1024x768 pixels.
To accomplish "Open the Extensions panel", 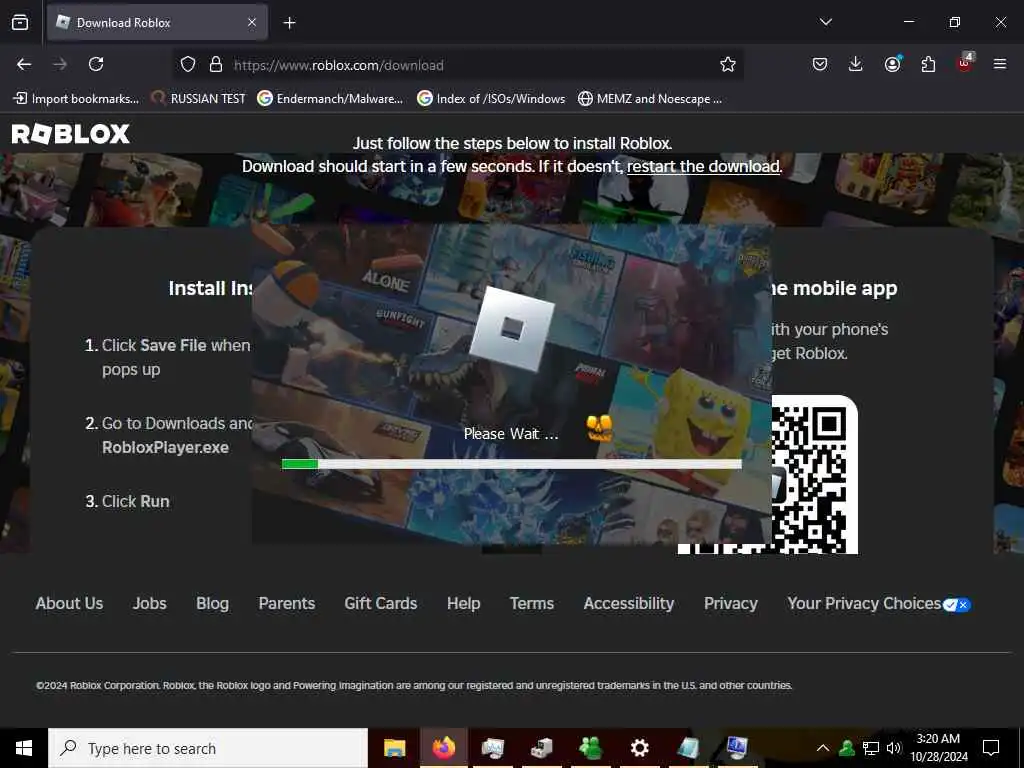I will (928, 64).
